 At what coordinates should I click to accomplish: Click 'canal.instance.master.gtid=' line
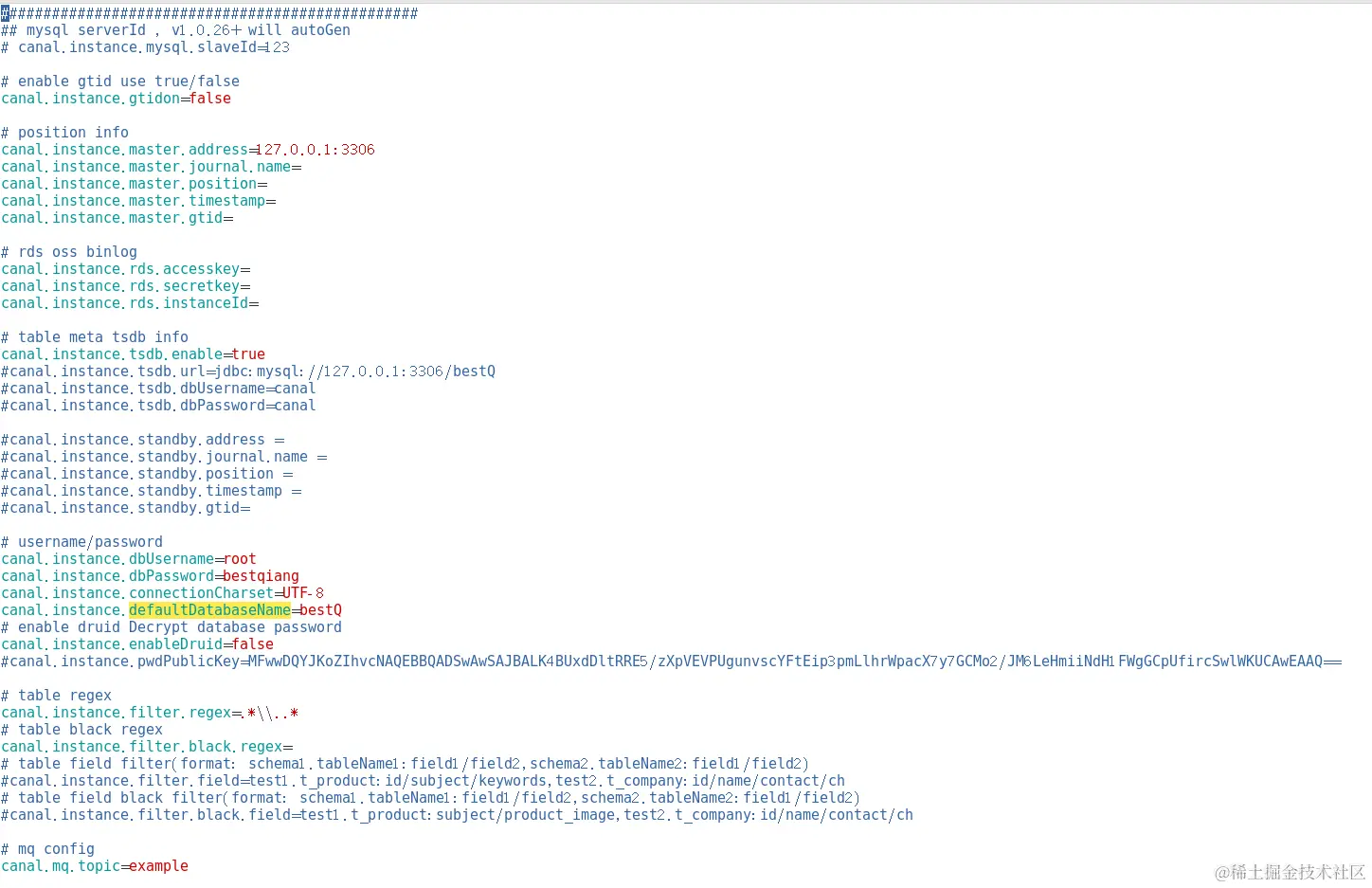pos(117,218)
